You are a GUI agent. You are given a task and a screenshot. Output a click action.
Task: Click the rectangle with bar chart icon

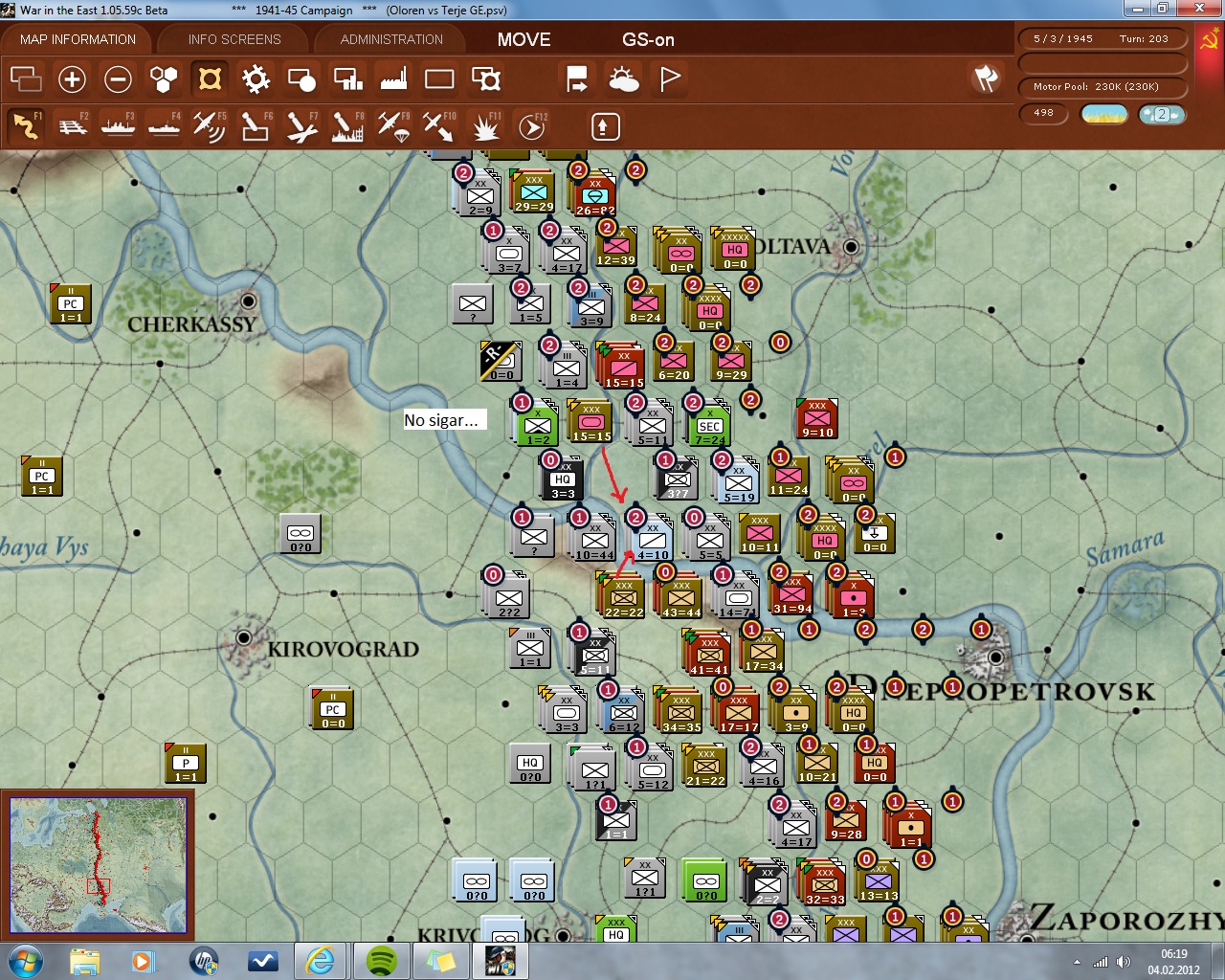[347, 78]
